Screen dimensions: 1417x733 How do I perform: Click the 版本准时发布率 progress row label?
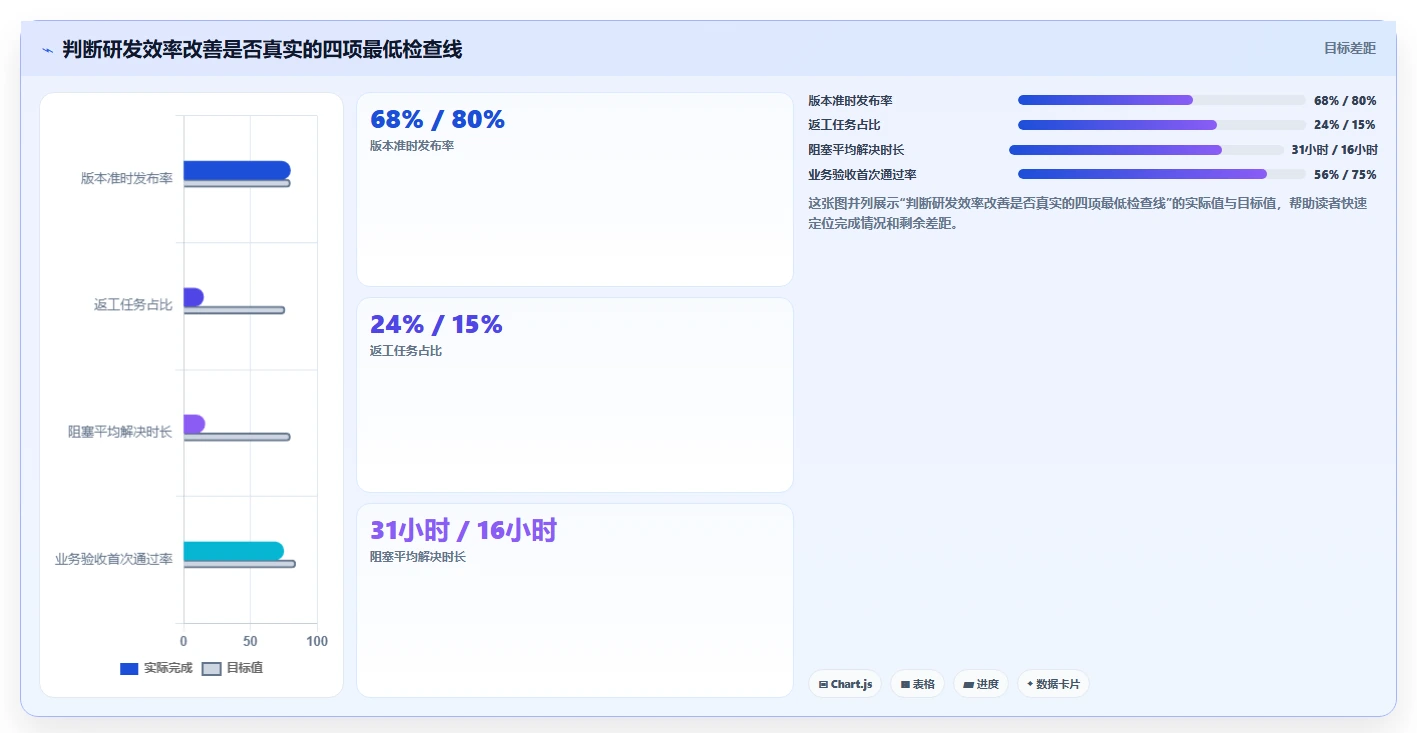click(850, 101)
